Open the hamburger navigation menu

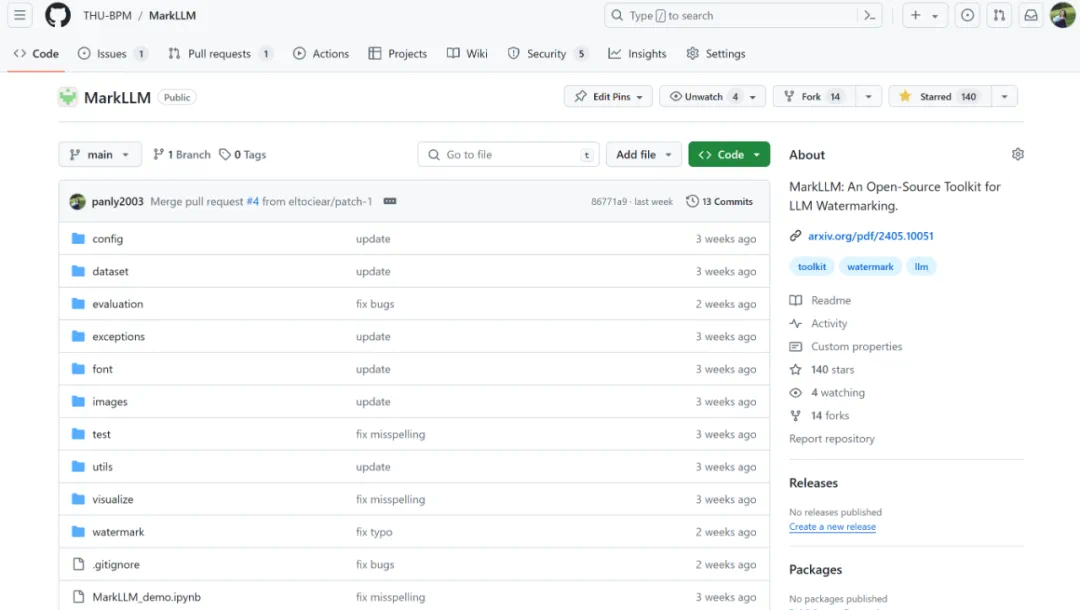[x=20, y=16]
